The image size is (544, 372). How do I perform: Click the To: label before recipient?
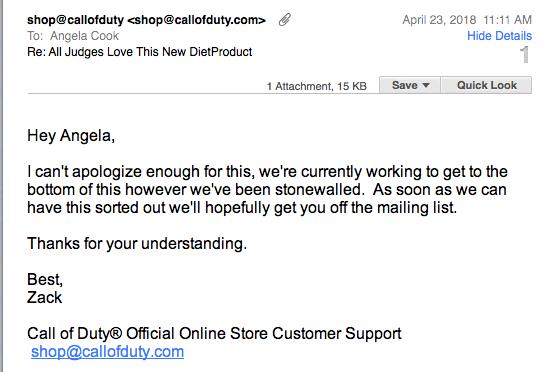pos(35,36)
